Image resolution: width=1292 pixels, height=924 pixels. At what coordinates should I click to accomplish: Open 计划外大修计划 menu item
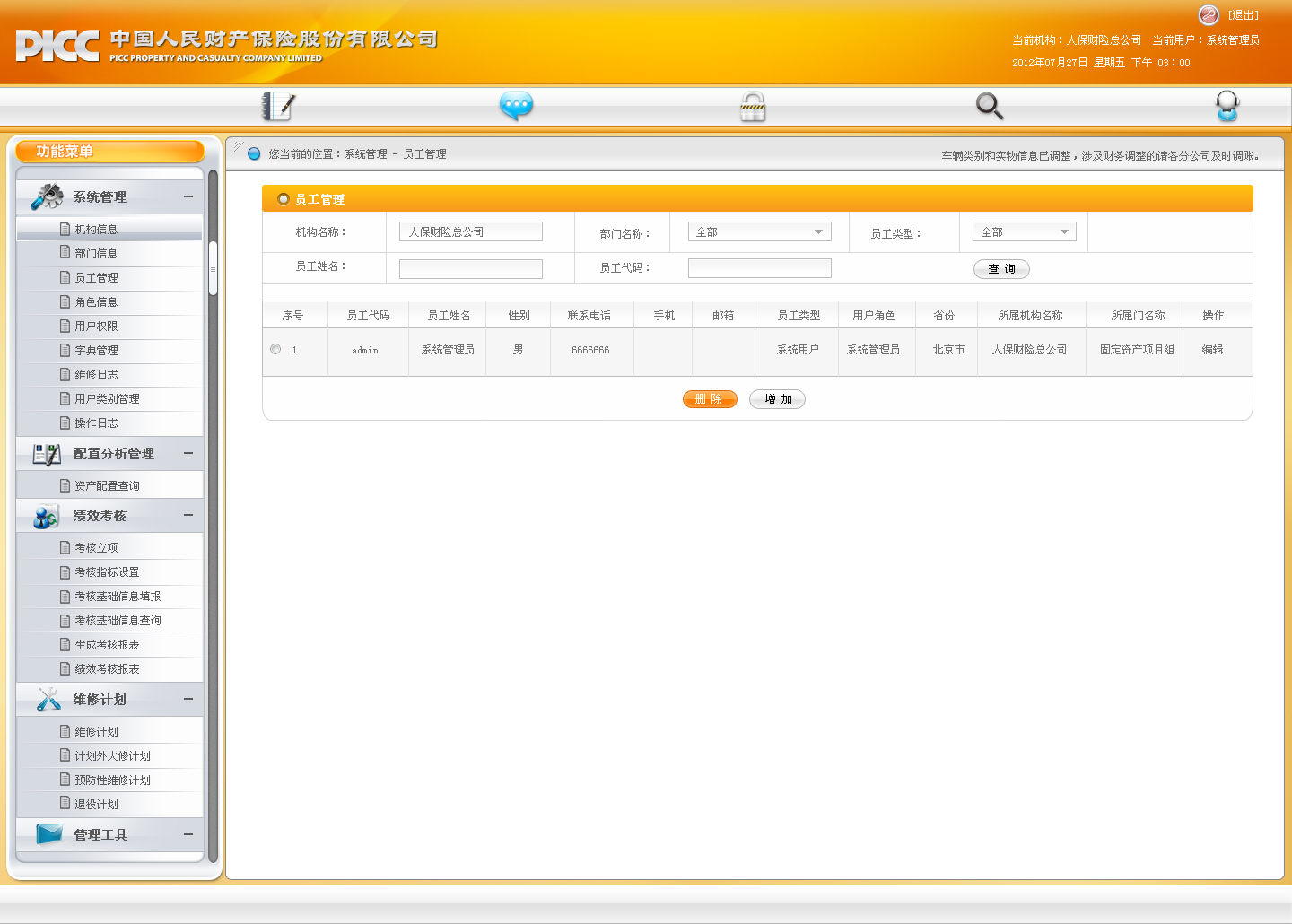tap(112, 756)
